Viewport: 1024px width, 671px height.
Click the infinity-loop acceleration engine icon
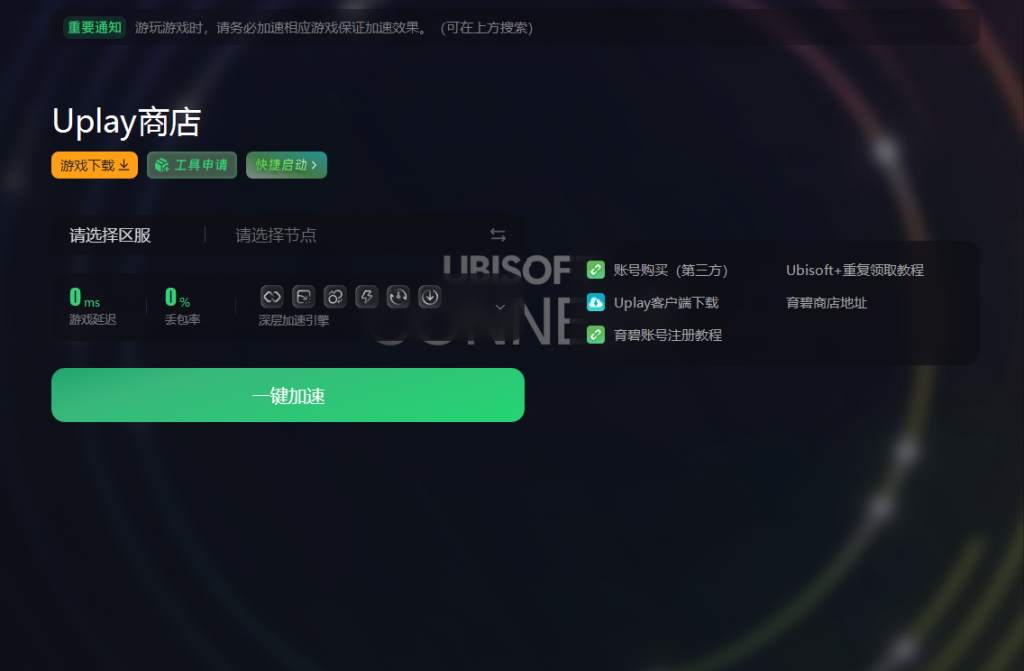pos(272,297)
